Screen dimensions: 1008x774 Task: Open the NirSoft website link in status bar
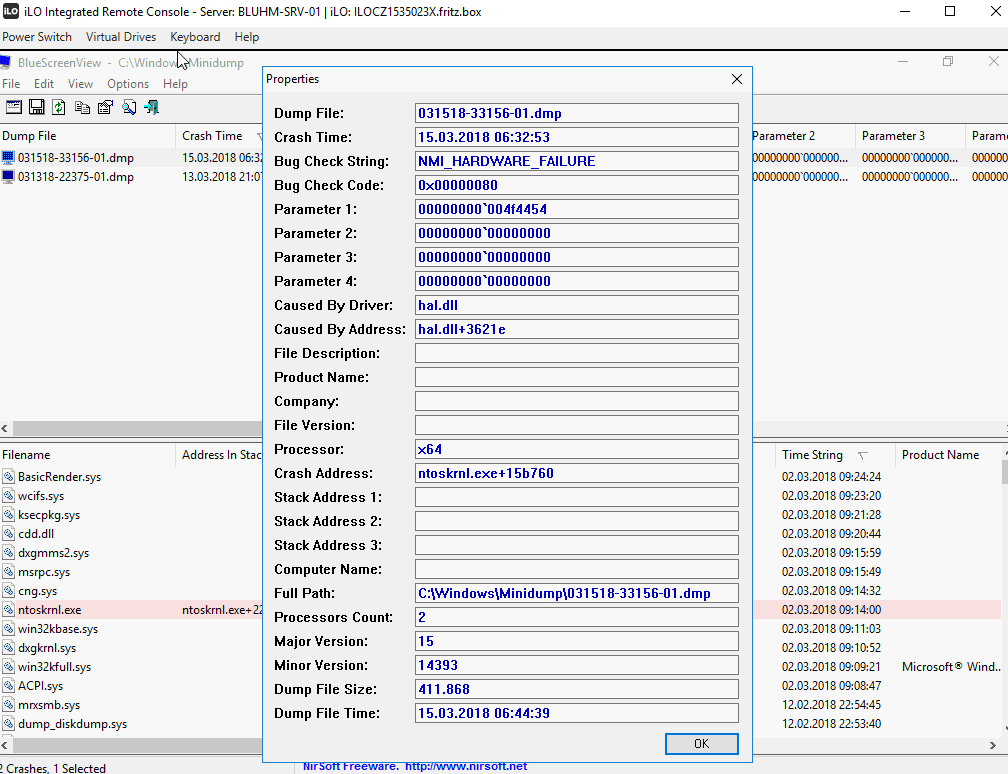(466, 766)
